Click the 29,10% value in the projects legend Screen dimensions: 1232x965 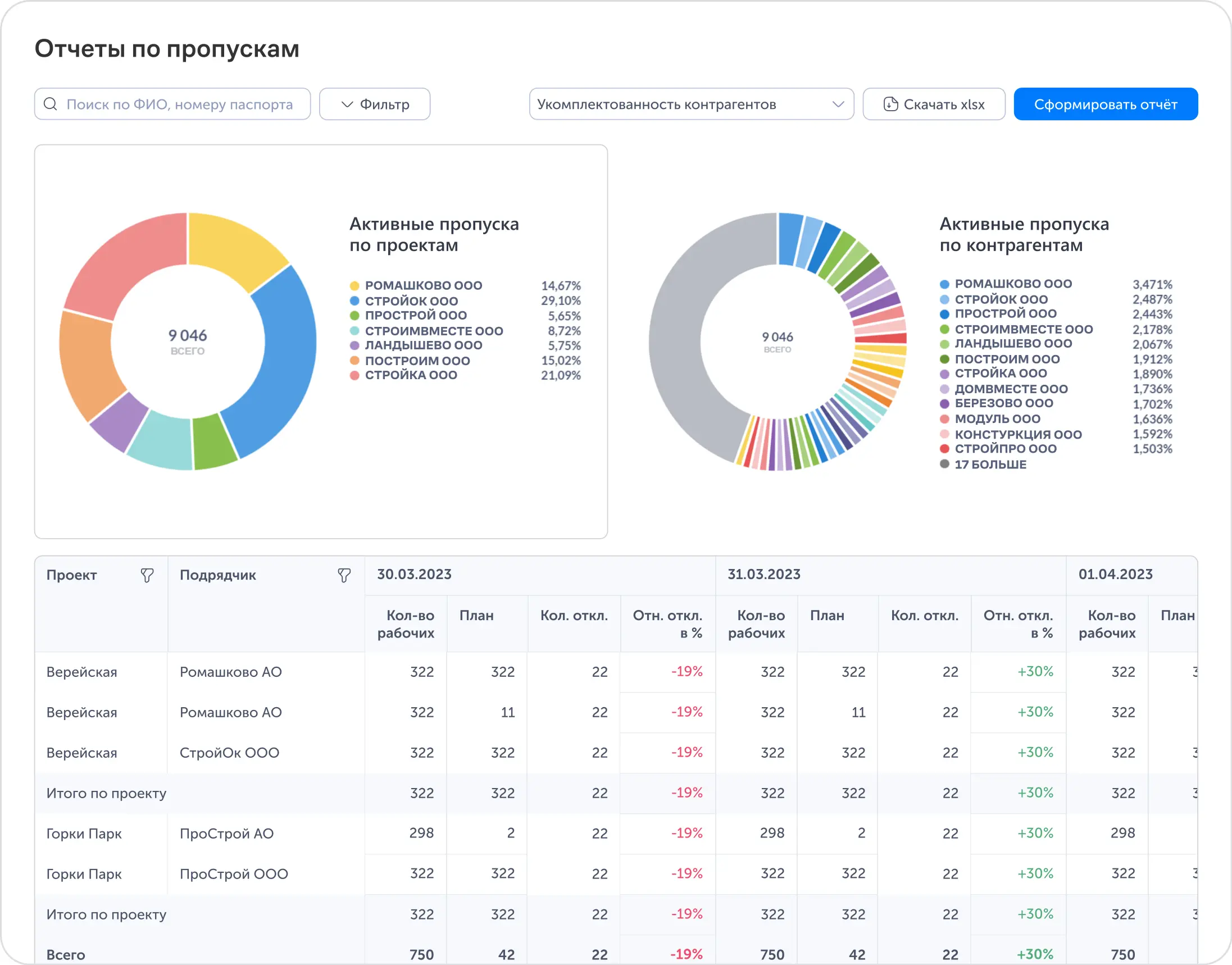[561, 301]
